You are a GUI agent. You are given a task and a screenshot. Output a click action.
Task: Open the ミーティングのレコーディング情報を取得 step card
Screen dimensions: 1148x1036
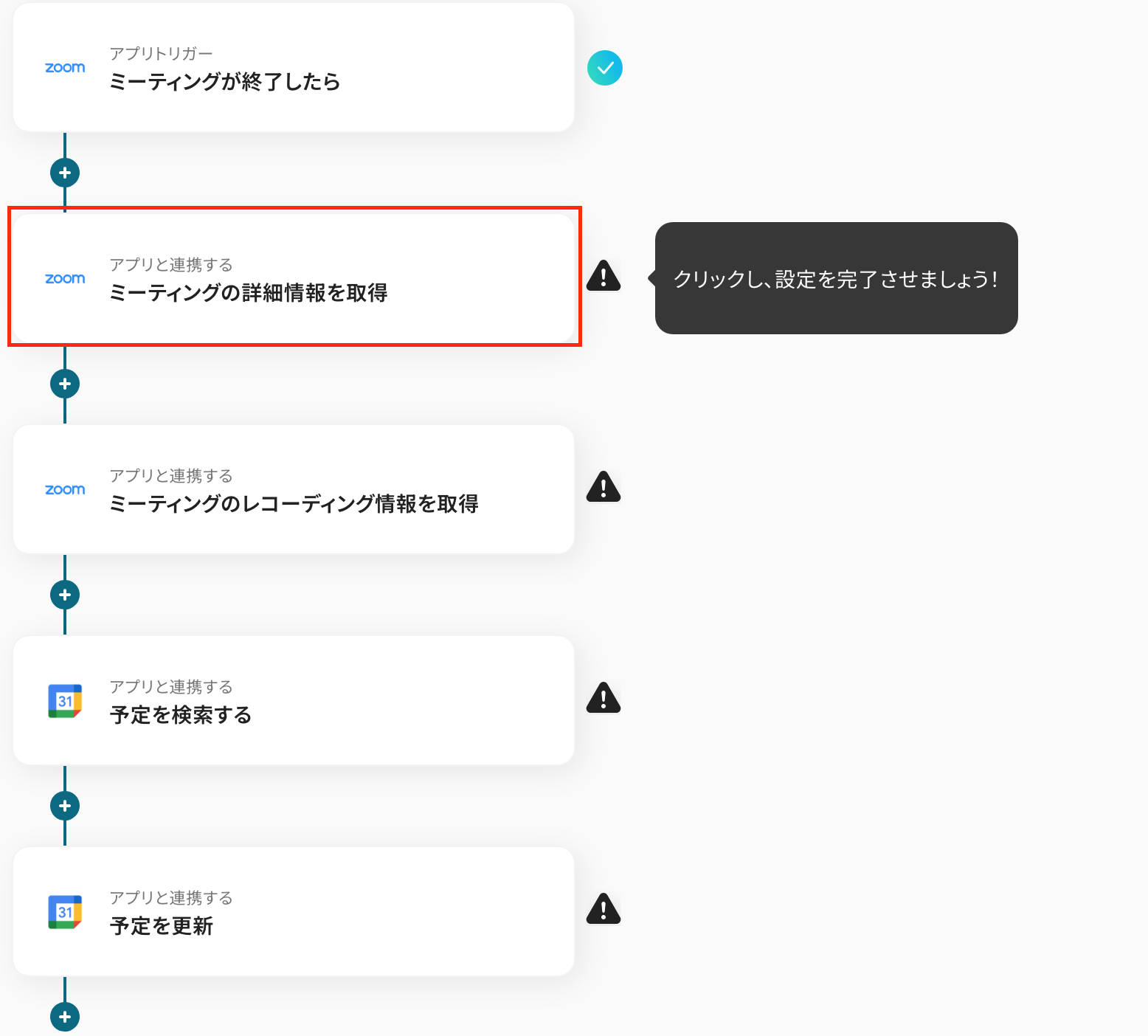pos(294,489)
